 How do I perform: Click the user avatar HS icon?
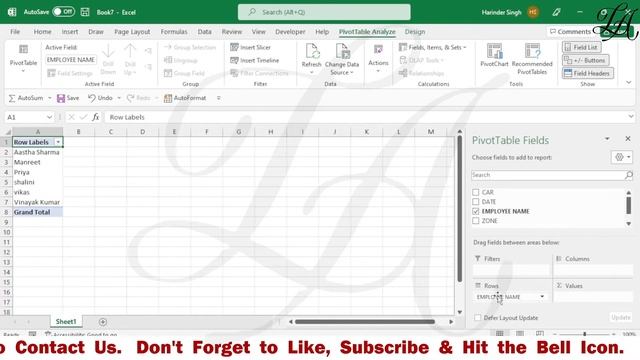click(x=533, y=12)
